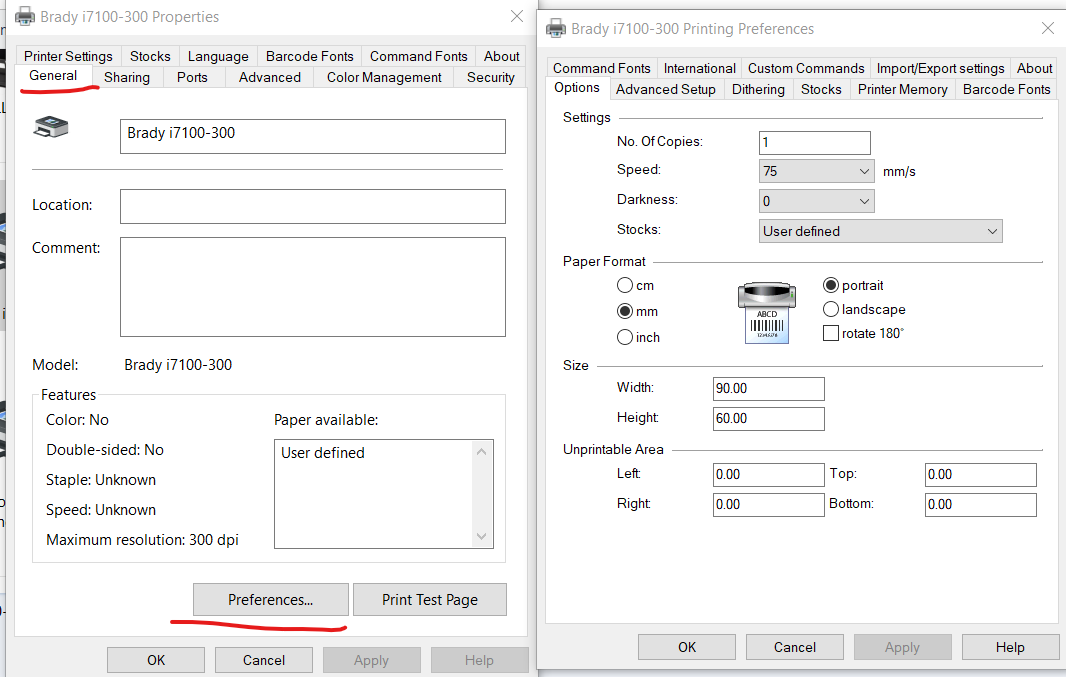Image resolution: width=1066 pixels, height=677 pixels.
Task: Select 'User defined' in Paper available list
Action: click(x=323, y=453)
